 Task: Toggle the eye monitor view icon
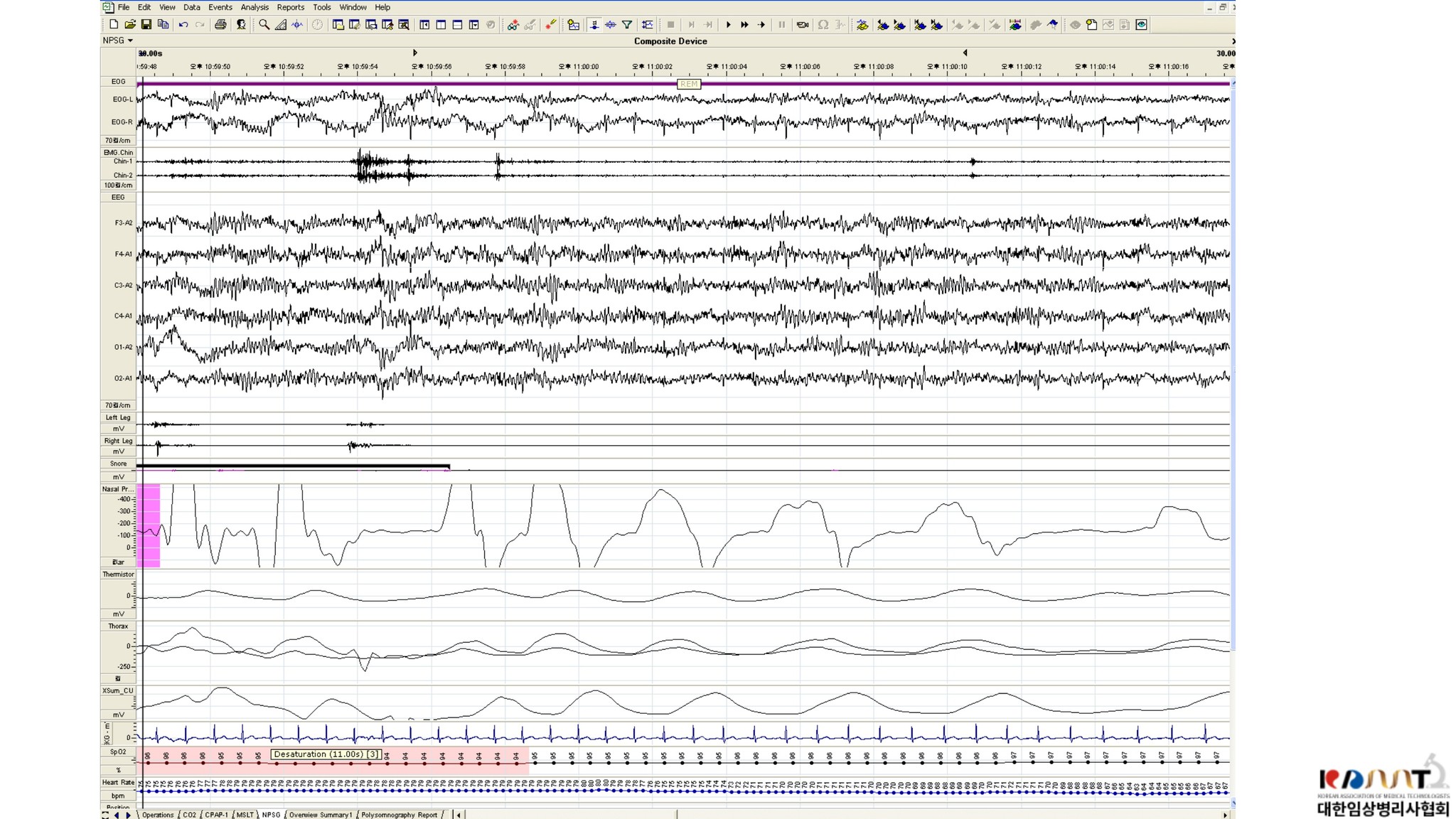1141,25
